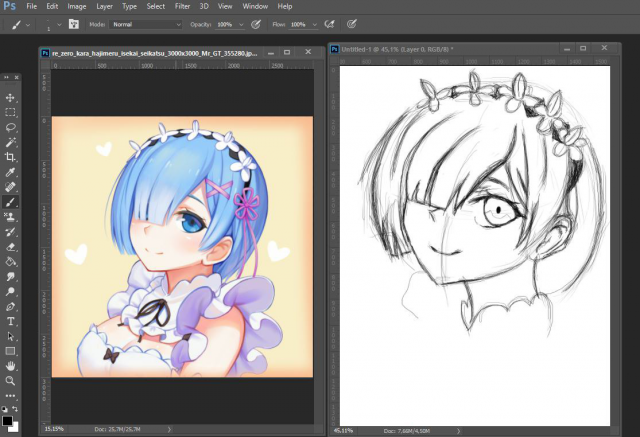Maximize the re_zero document window
640x437 pixels.
click(287, 52)
